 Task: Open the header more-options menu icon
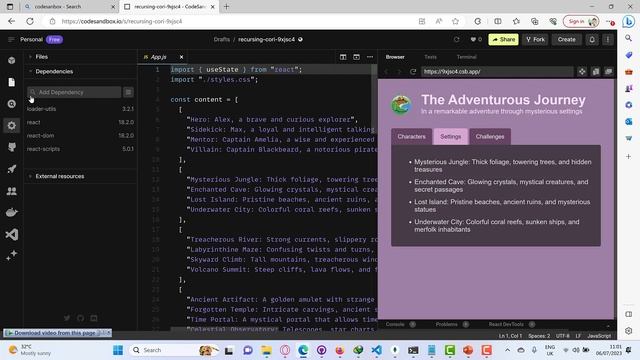607,40
